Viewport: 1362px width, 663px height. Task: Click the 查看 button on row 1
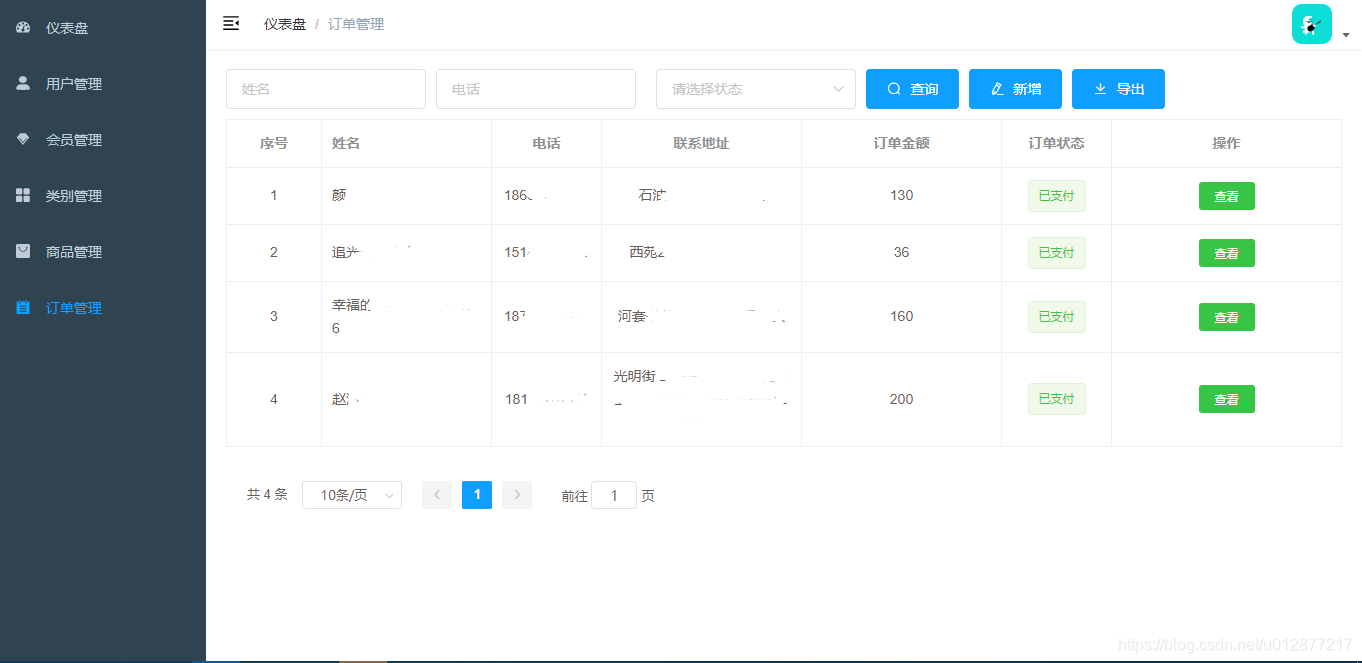click(x=1227, y=196)
